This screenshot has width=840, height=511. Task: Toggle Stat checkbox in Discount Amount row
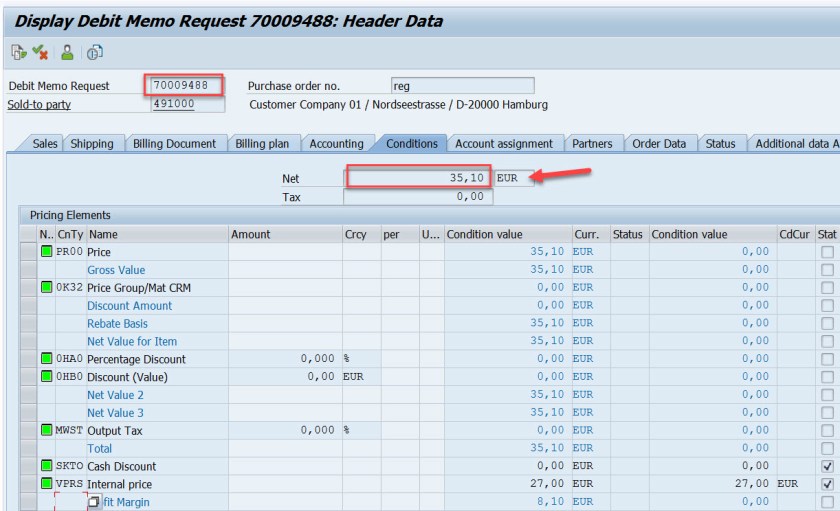(827, 305)
